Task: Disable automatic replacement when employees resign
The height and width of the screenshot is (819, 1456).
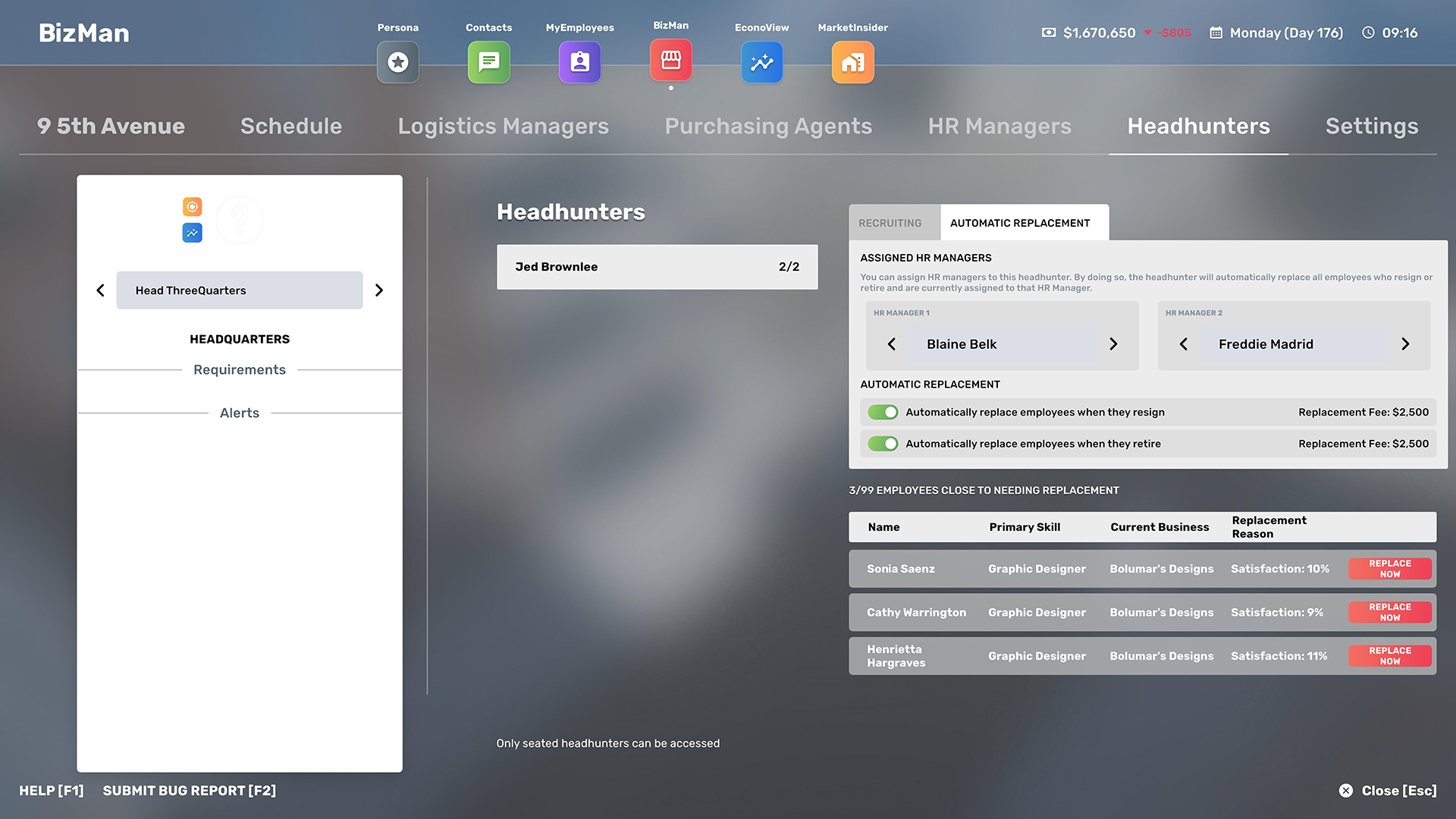Action: pos(883,412)
